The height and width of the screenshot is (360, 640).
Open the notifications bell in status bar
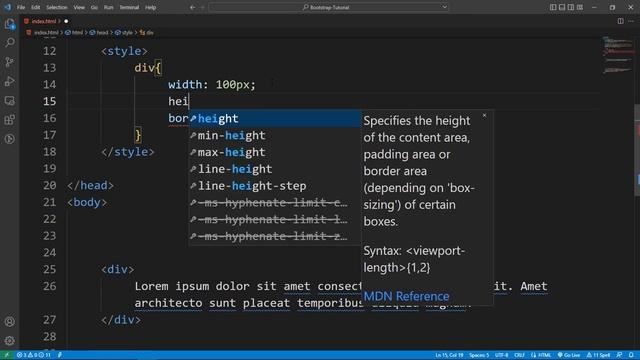(x=631, y=355)
